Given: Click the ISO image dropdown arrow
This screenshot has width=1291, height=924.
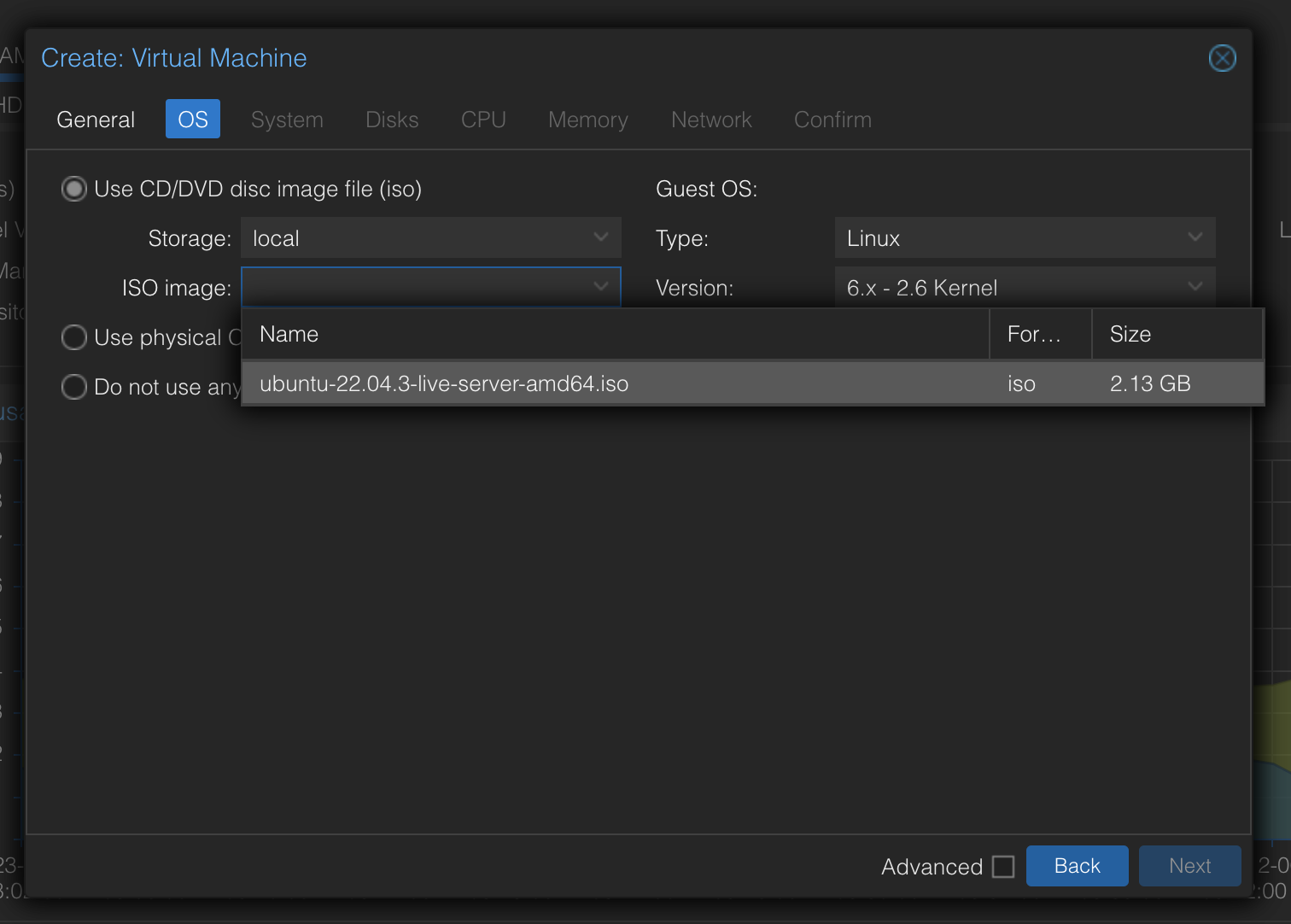Looking at the screenshot, I should click(601, 287).
